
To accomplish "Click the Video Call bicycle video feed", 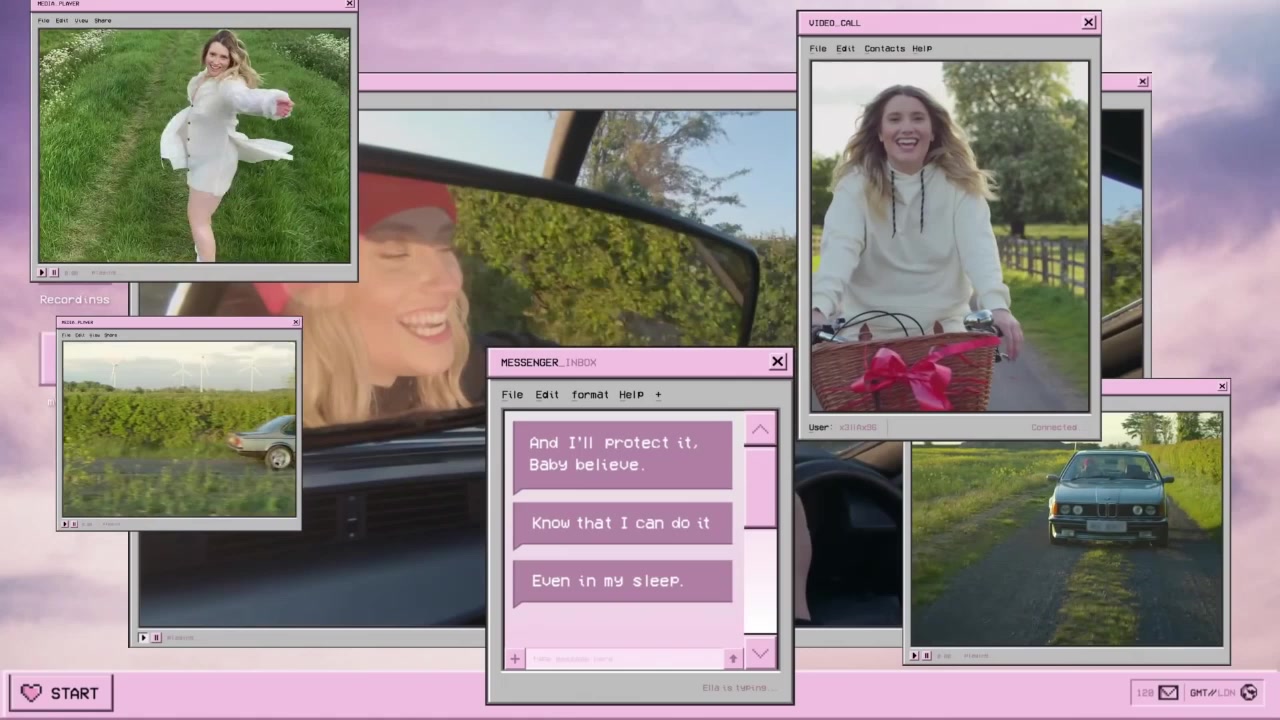I will (950, 236).
